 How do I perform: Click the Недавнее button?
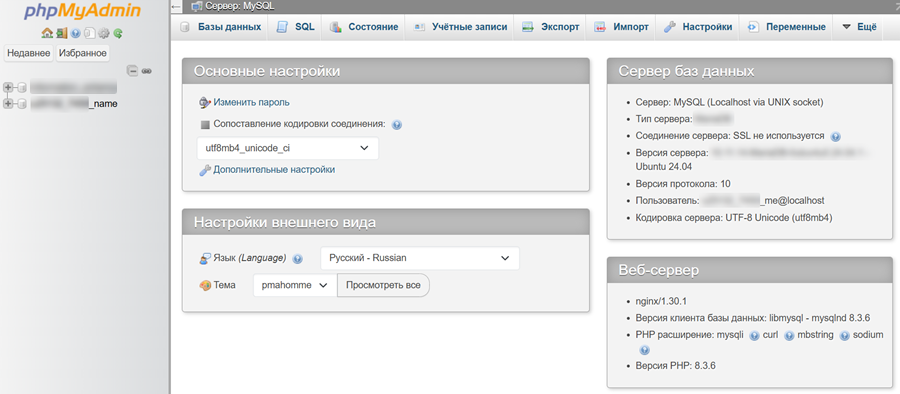(x=29, y=53)
